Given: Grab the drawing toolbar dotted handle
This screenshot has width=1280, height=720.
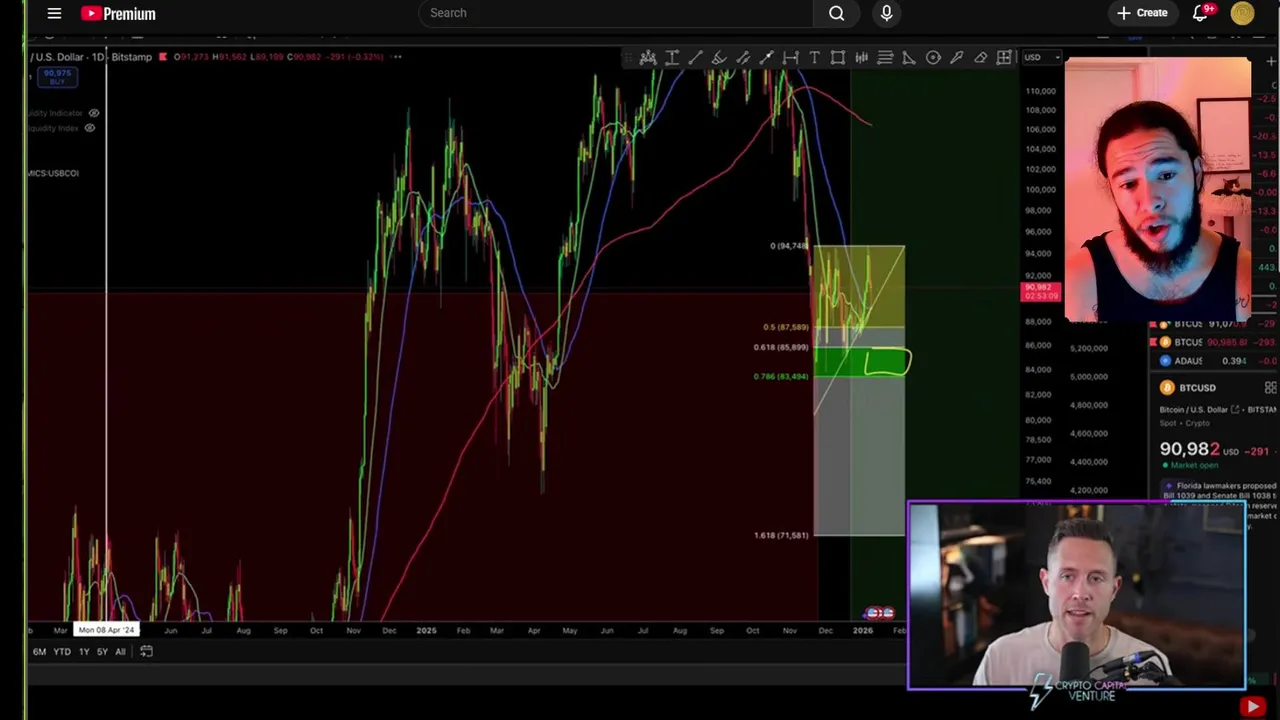Looking at the screenshot, I should point(628,58).
